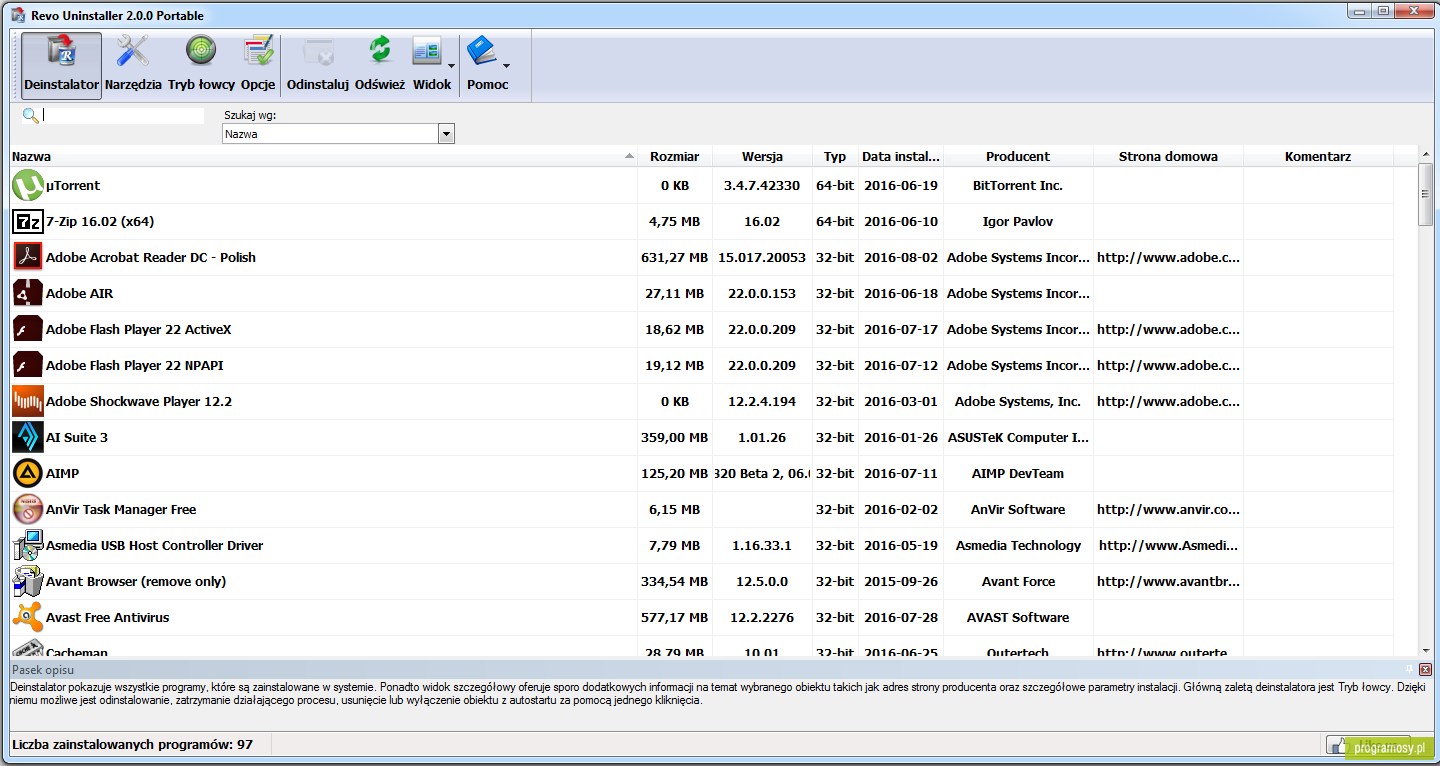Image resolution: width=1440 pixels, height=766 pixels.
Task: Click the Widok view icon
Action: tap(427, 50)
